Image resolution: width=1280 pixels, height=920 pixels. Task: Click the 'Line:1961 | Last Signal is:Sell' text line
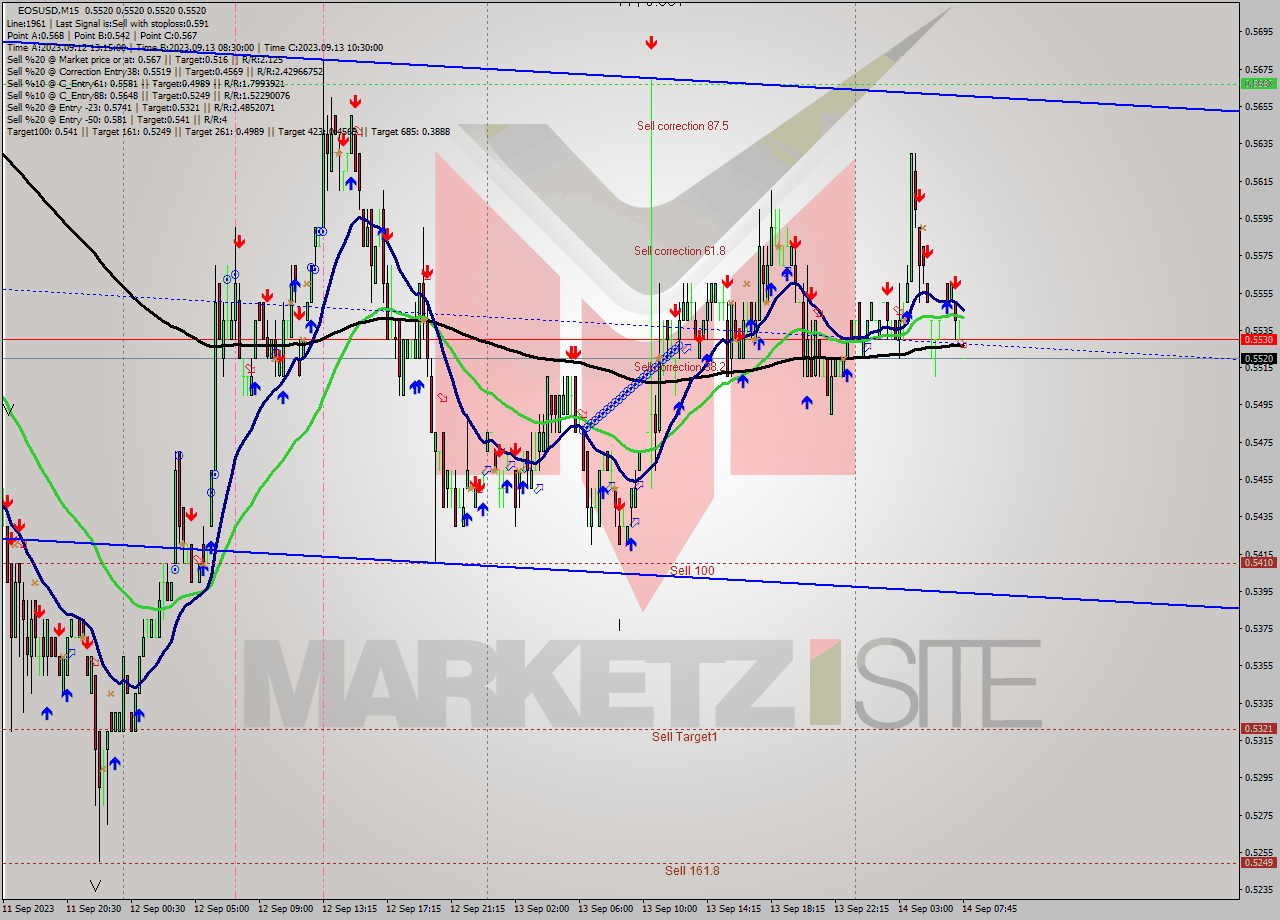pyautogui.click(x=108, y=23)
